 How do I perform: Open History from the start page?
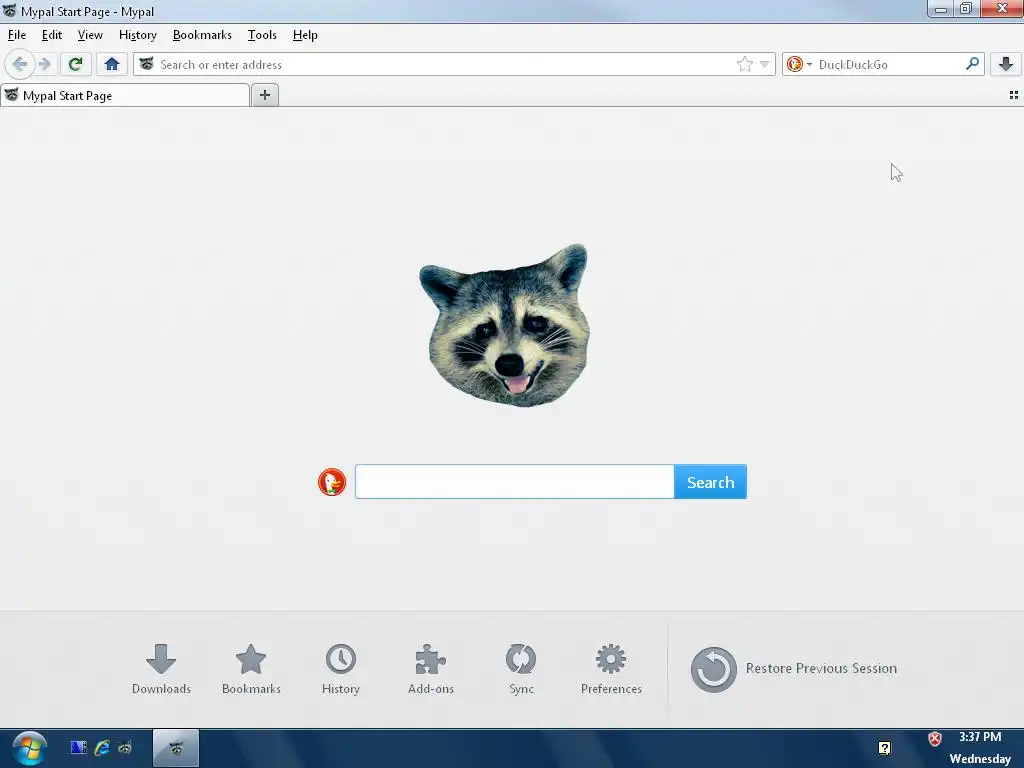pos(341,669)
